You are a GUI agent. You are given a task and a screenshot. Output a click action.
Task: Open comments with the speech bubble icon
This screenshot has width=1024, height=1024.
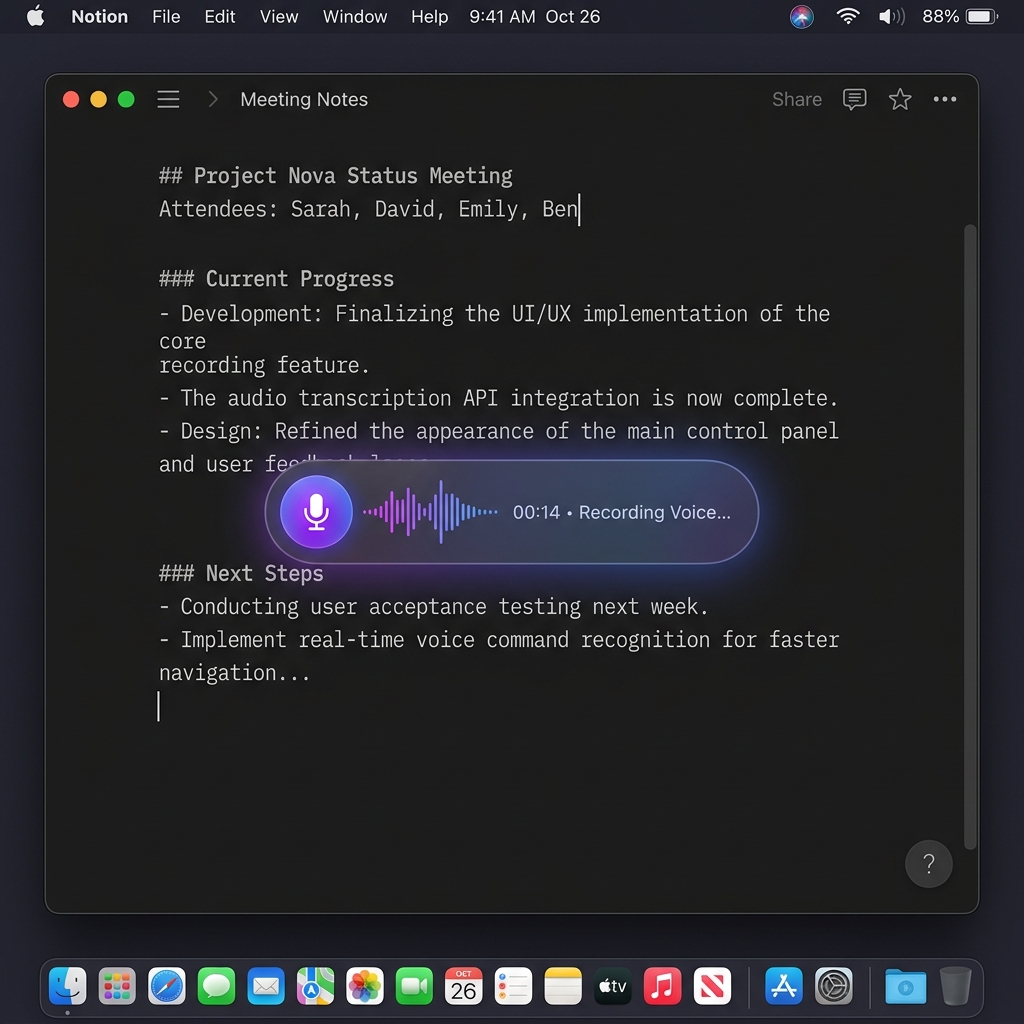[x=854, y=99]
